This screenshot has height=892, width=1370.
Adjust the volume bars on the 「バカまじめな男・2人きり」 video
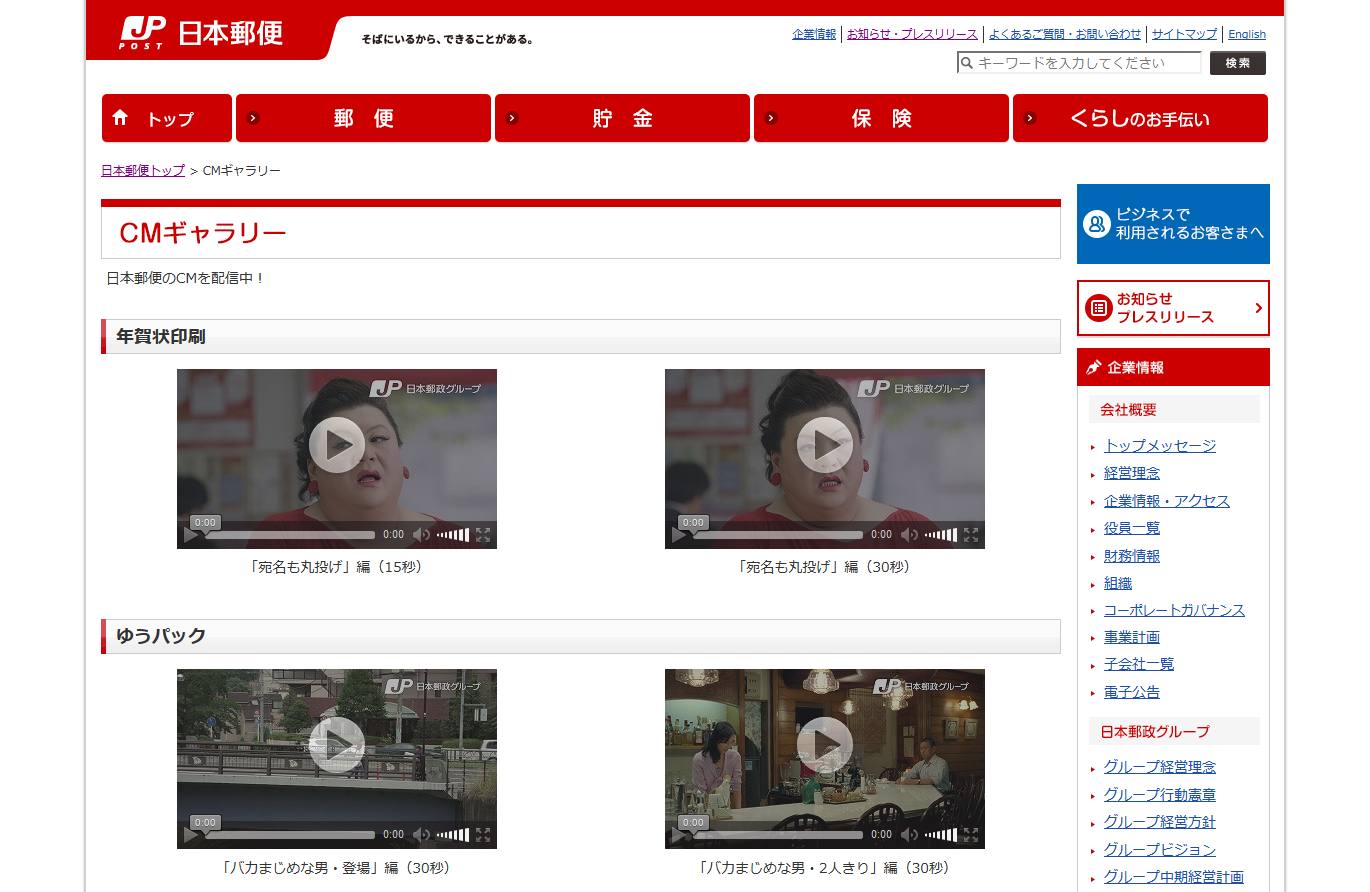point(941,835)
